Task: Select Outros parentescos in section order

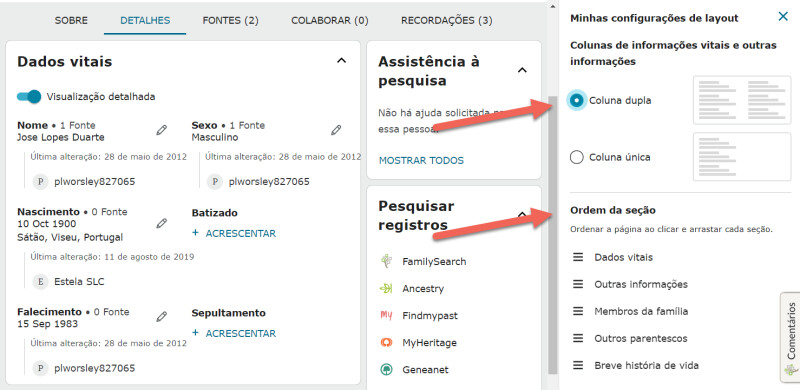Action: point(641,338)
